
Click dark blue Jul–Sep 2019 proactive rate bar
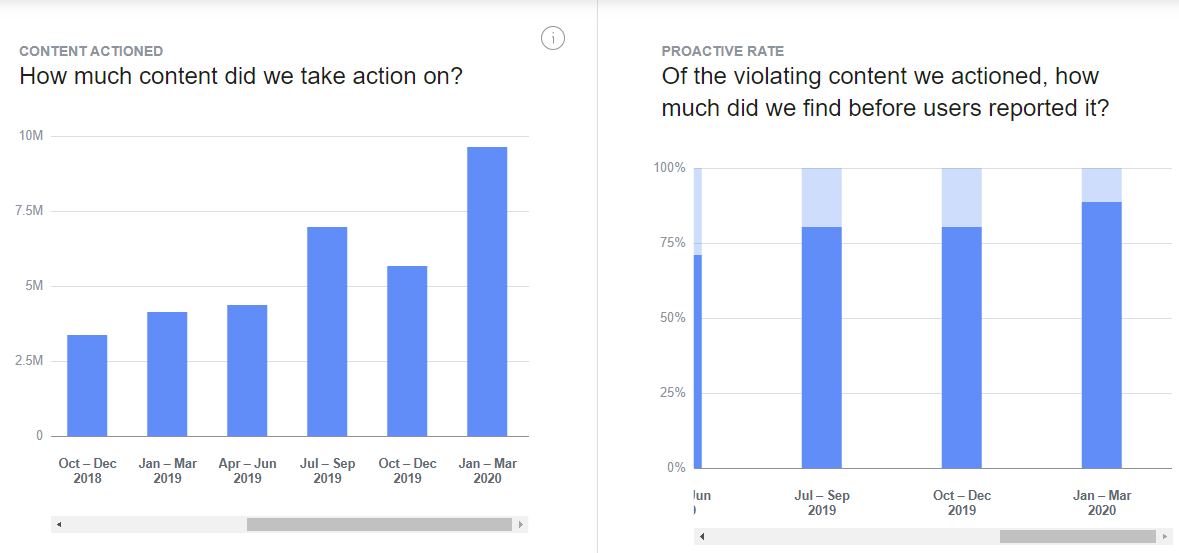[822, 348]
